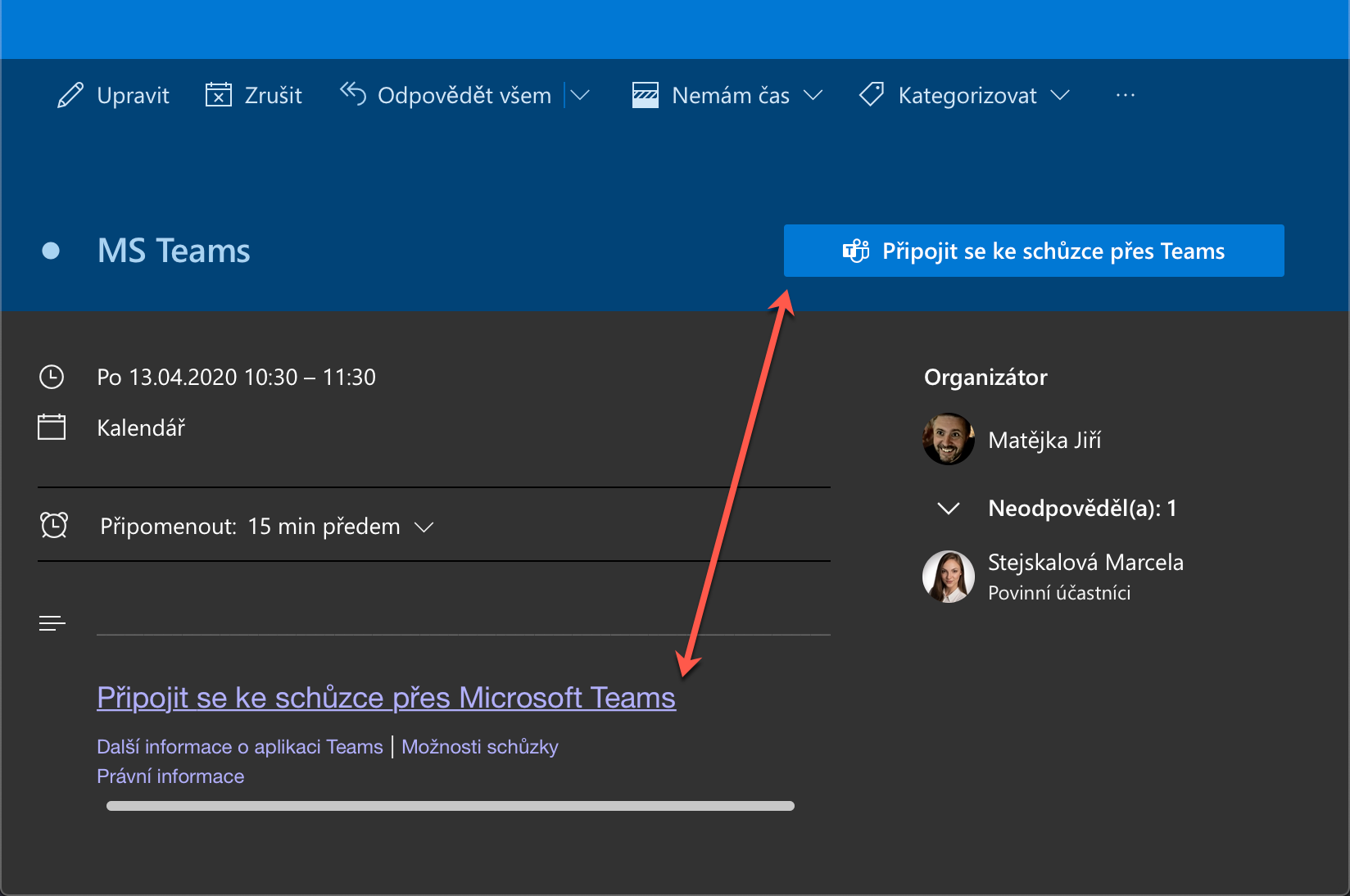This screenshot has height=896, width=1350.
Task: Click the Kategorizovat tag icon
Action: click(x=872, y=95)
